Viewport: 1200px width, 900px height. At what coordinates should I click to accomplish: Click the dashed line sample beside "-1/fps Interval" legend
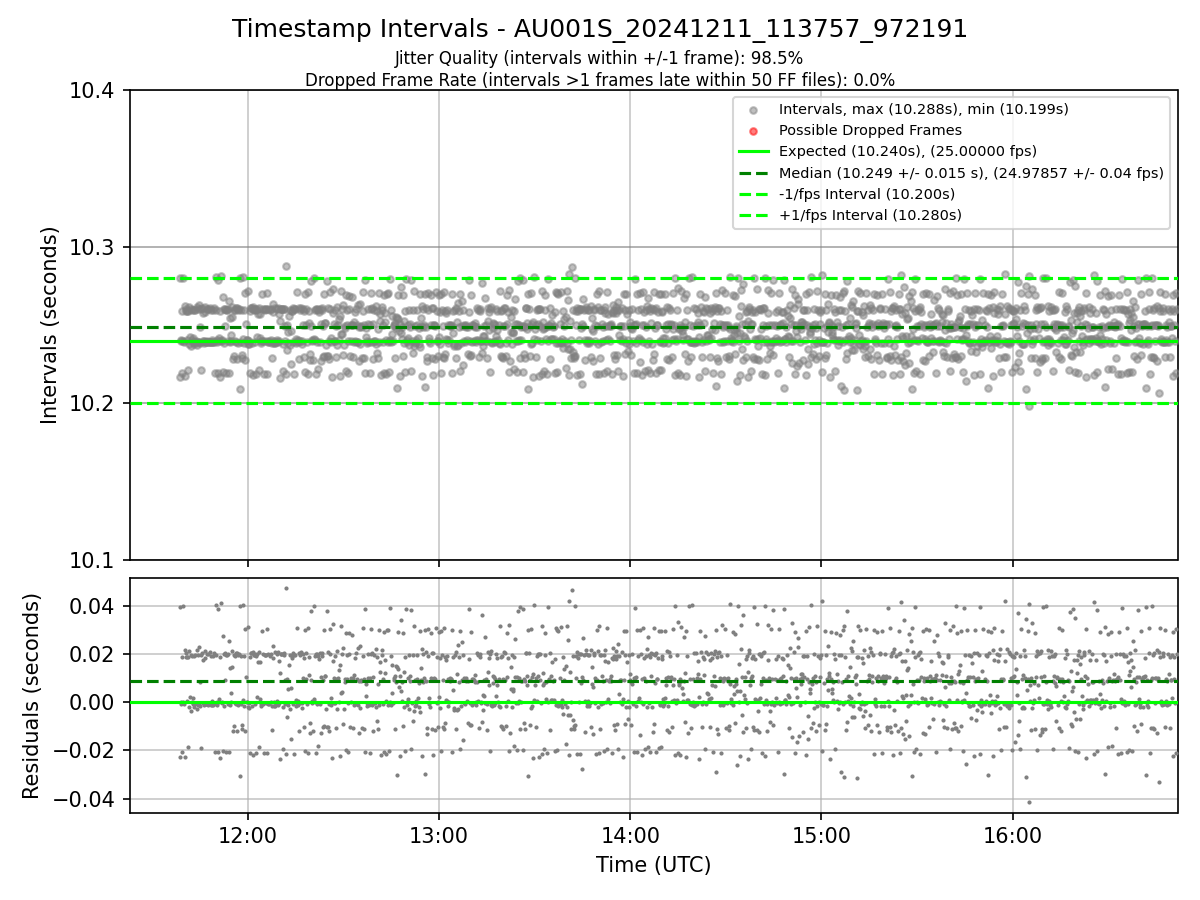(754, 194)
